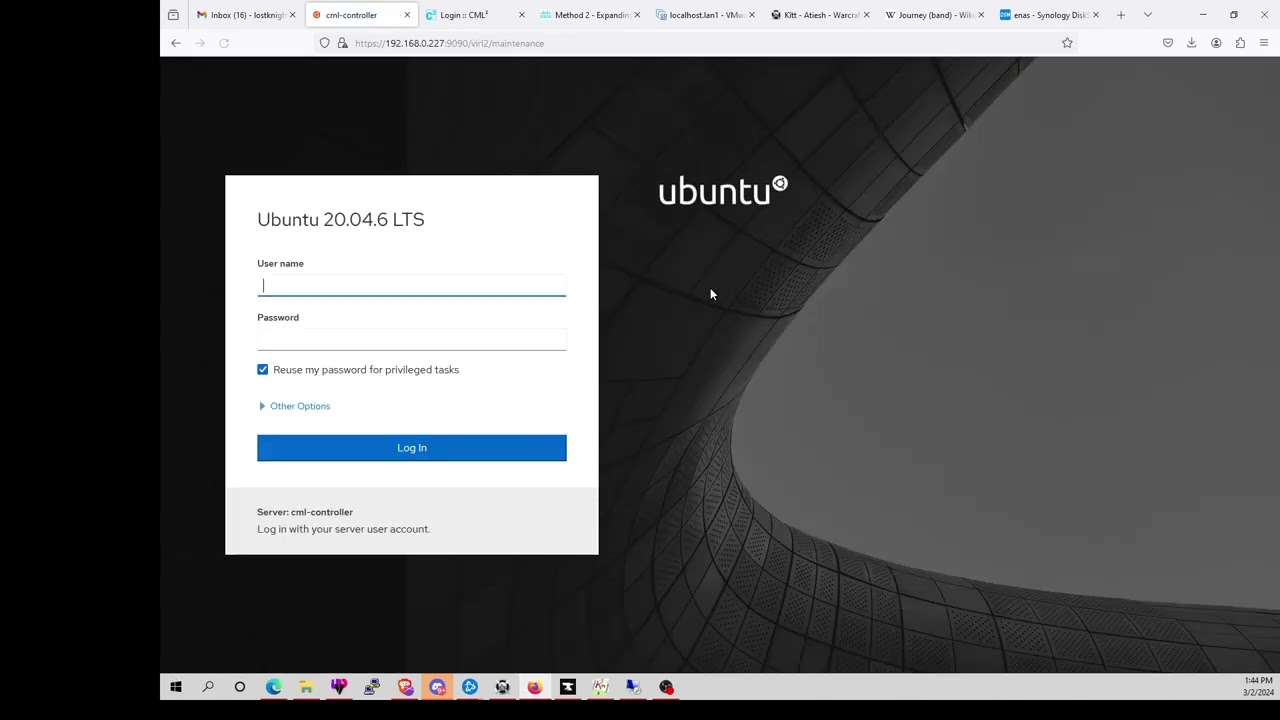Open the Firefox application menu

click(1264, 43)
